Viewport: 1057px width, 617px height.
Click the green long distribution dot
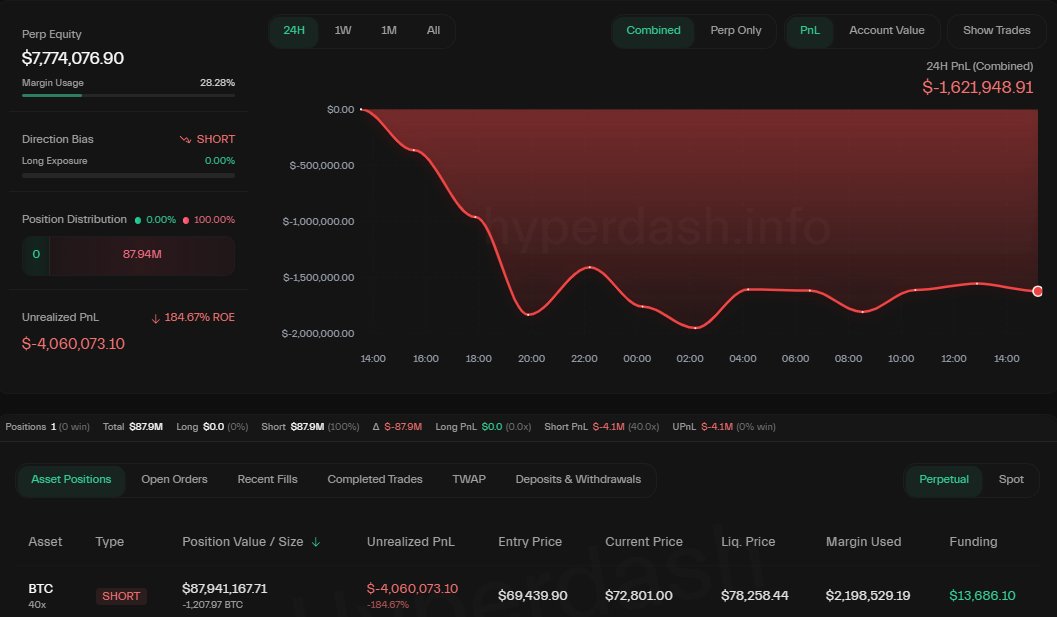pyautogui.click(x=138, y=220)
